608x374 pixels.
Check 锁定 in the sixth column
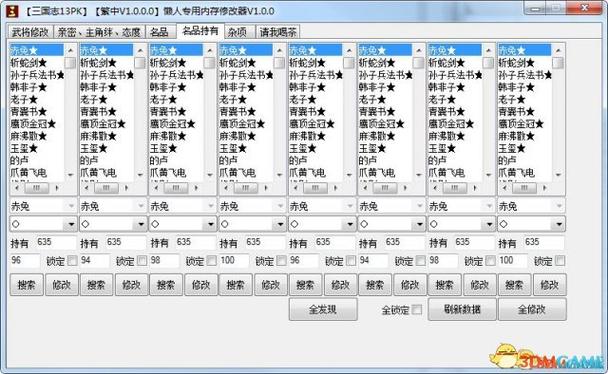coord(420,261)
